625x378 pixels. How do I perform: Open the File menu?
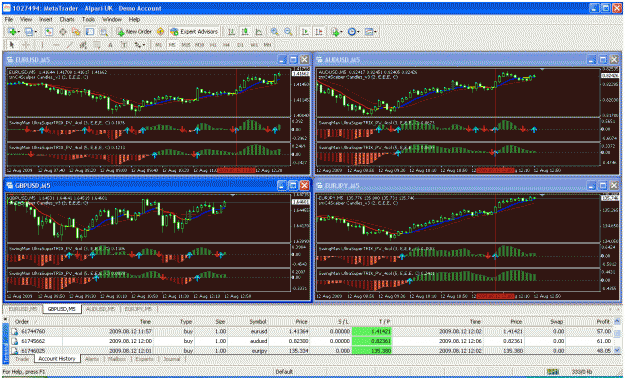point(9,19)
